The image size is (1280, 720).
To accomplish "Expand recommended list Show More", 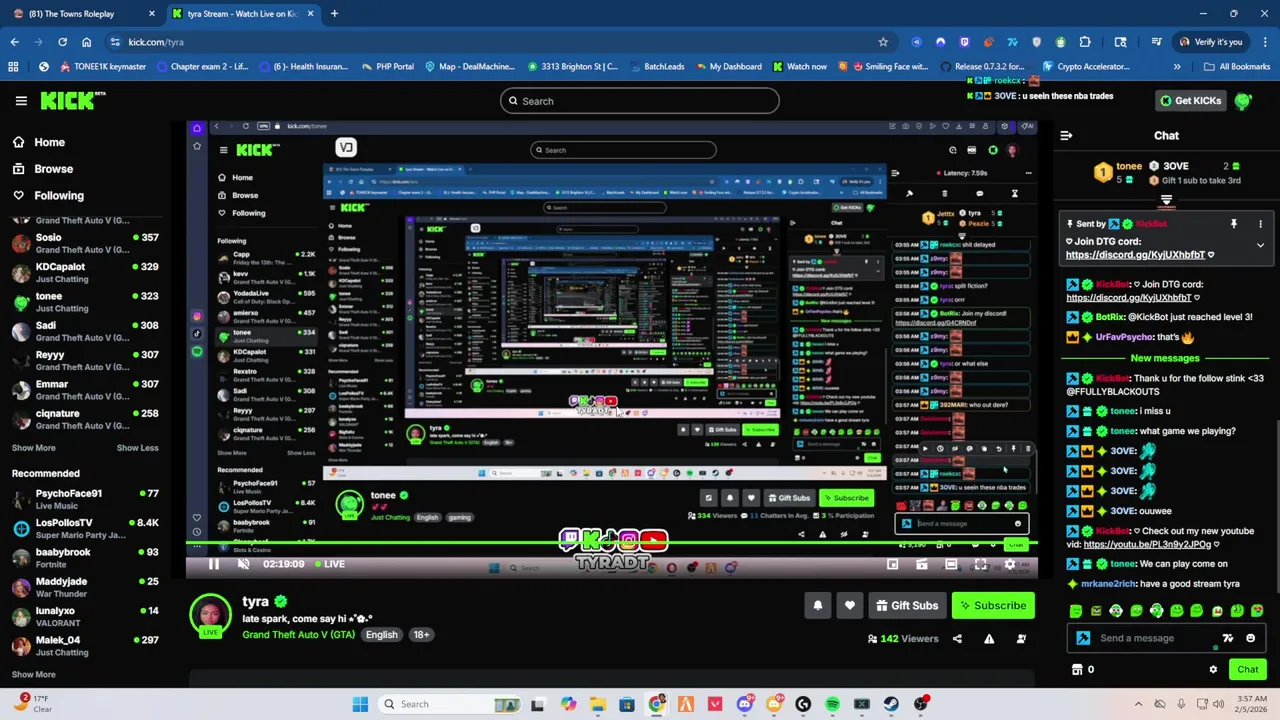I will [x=33, y=674].
